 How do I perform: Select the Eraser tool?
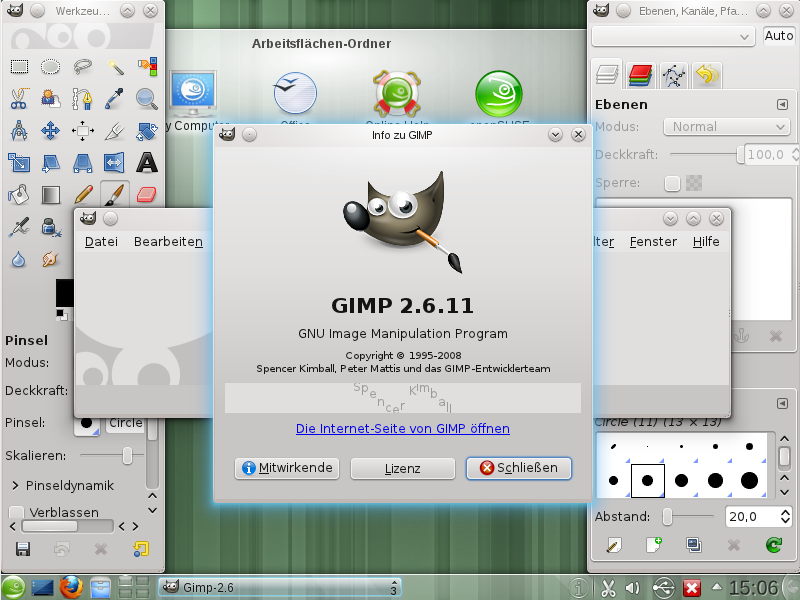[147, 194]
